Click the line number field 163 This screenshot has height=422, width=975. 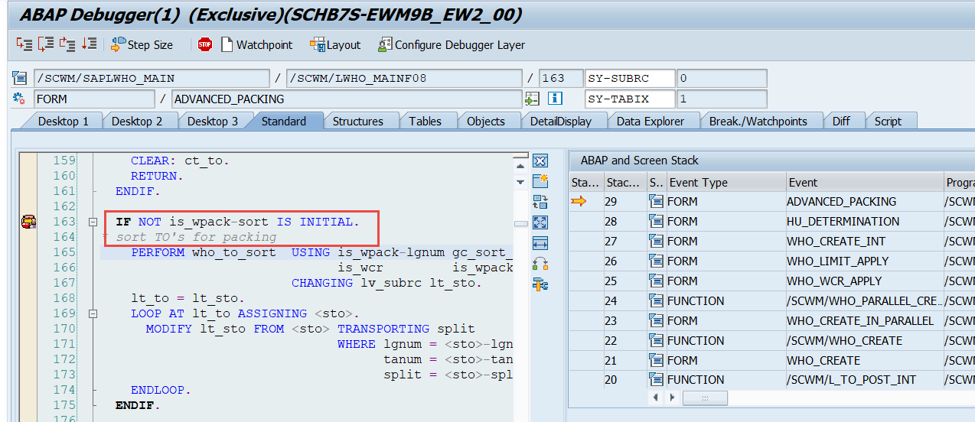560,78
